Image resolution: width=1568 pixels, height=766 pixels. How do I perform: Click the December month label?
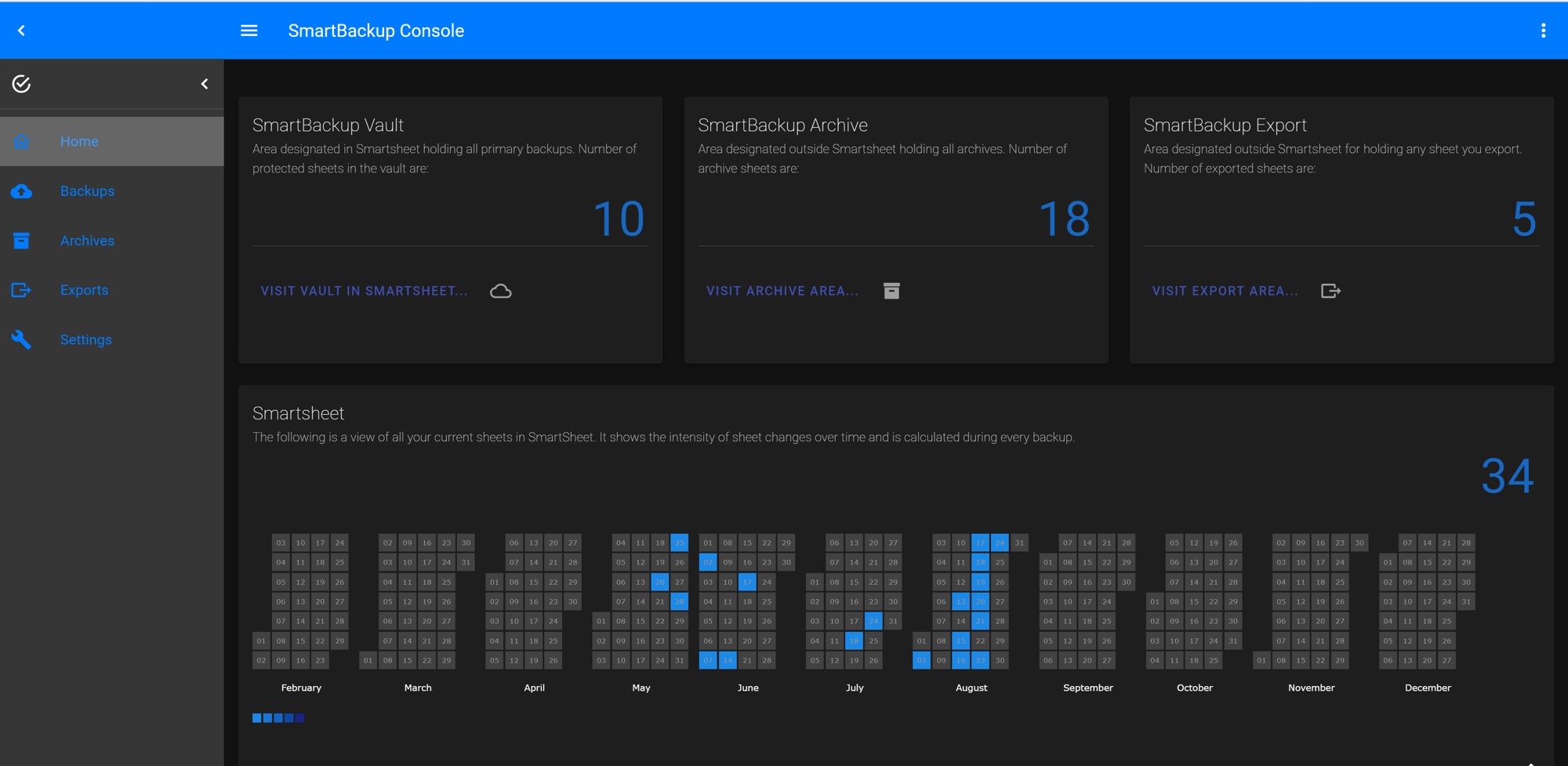point(1428,688)
